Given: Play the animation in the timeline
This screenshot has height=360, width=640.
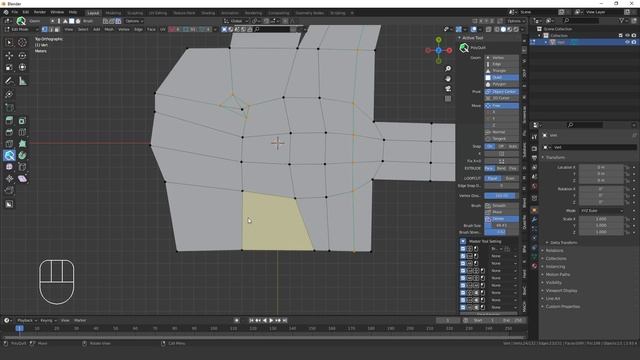Looking at the screenshot, I should pyautogui.click(x=271, y=320).
